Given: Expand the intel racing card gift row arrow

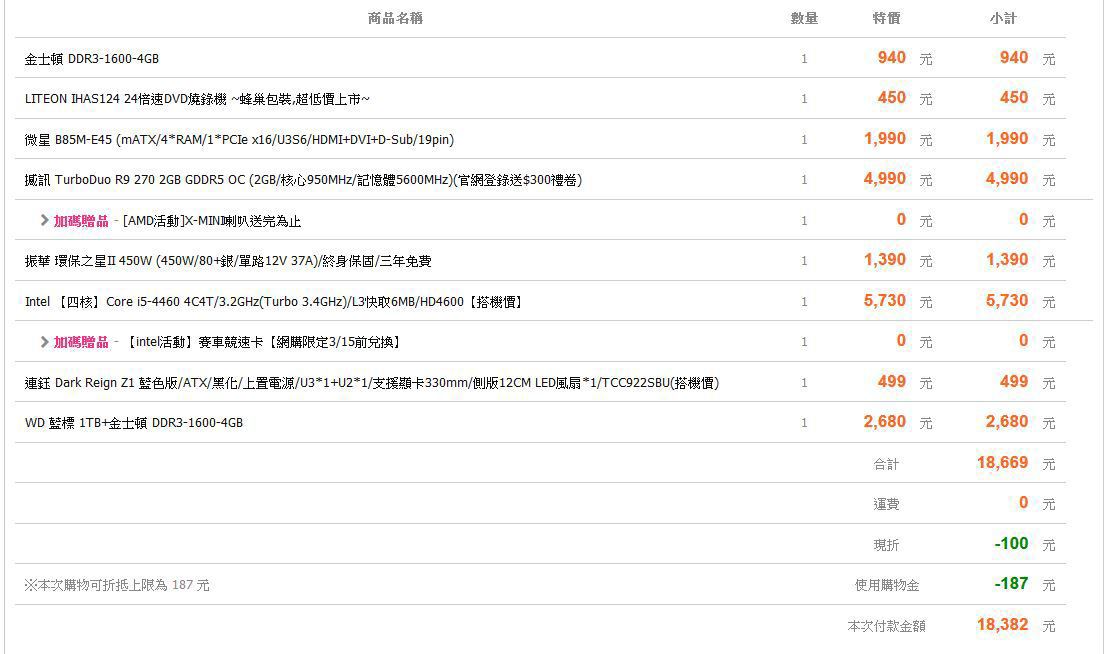Looking at the screenshot, I should tap(44, 342).
